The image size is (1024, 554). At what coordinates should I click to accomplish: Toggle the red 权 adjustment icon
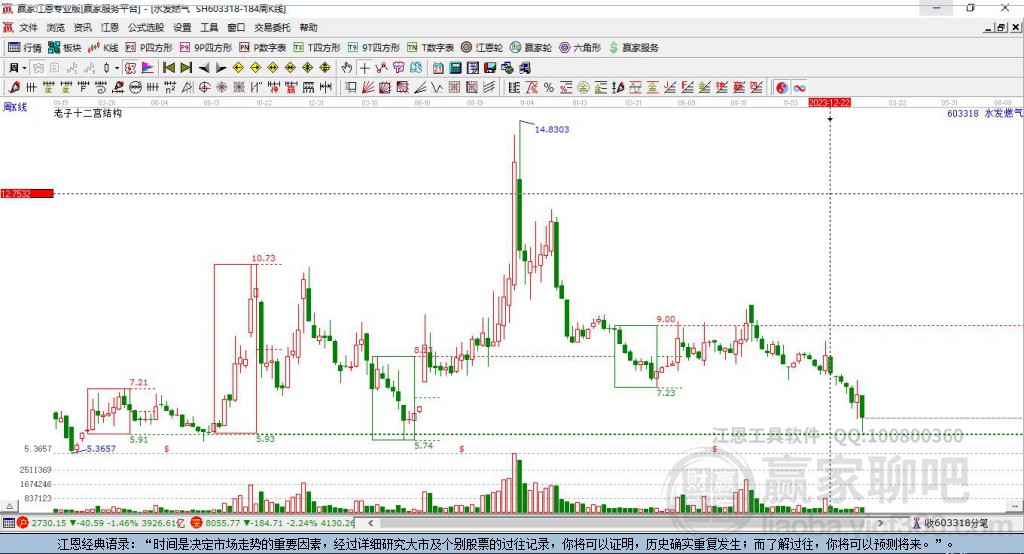point(130,68)
